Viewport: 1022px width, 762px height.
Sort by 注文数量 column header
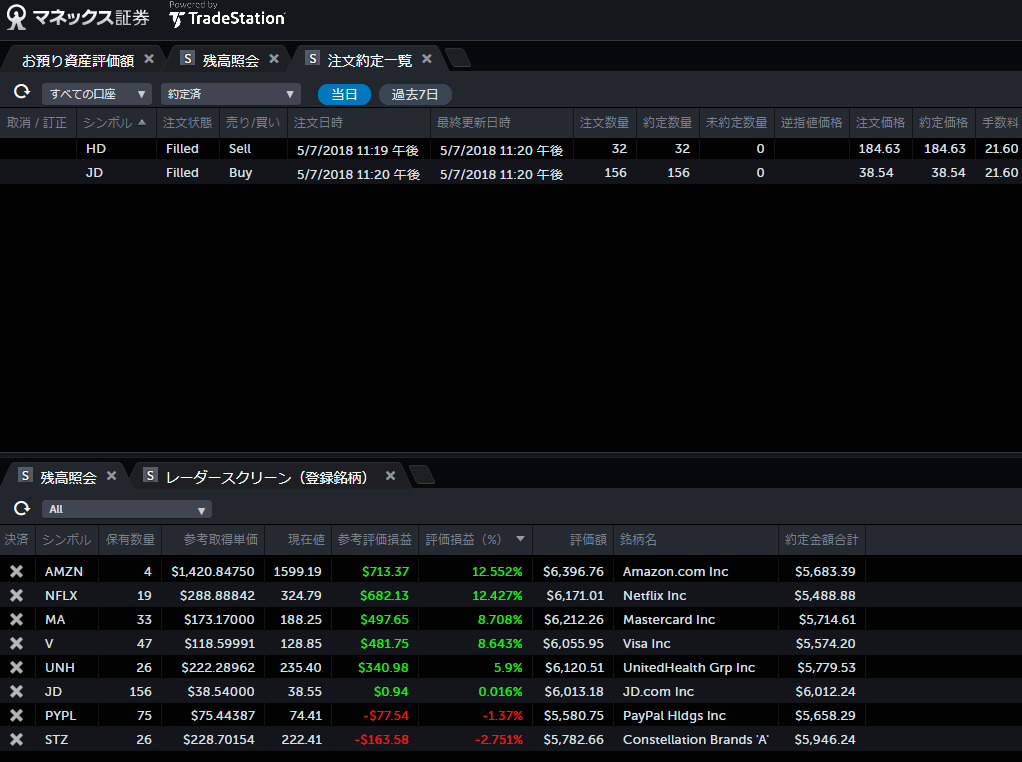coord(604,123)
